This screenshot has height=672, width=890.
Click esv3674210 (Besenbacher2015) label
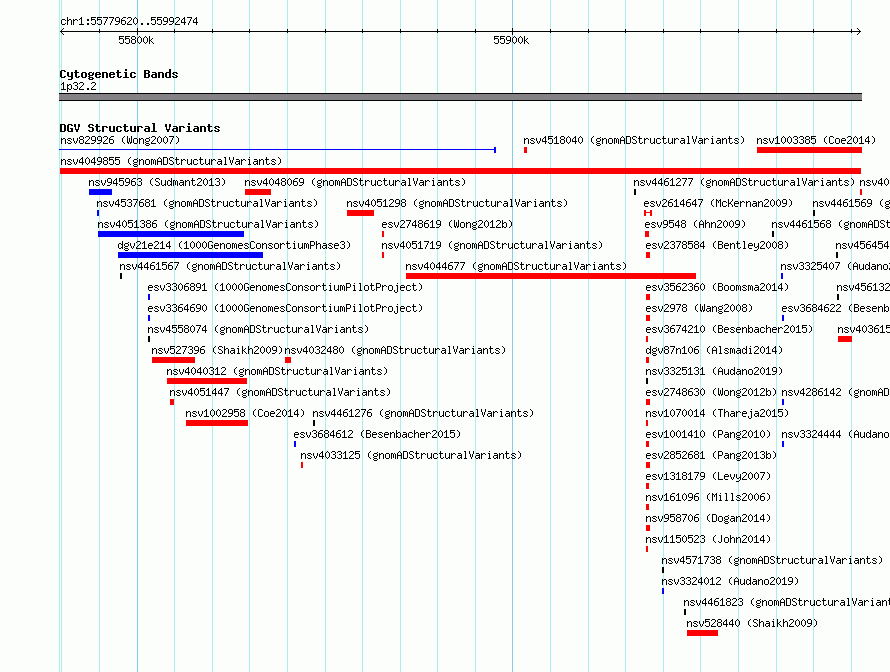coord(729,329)
